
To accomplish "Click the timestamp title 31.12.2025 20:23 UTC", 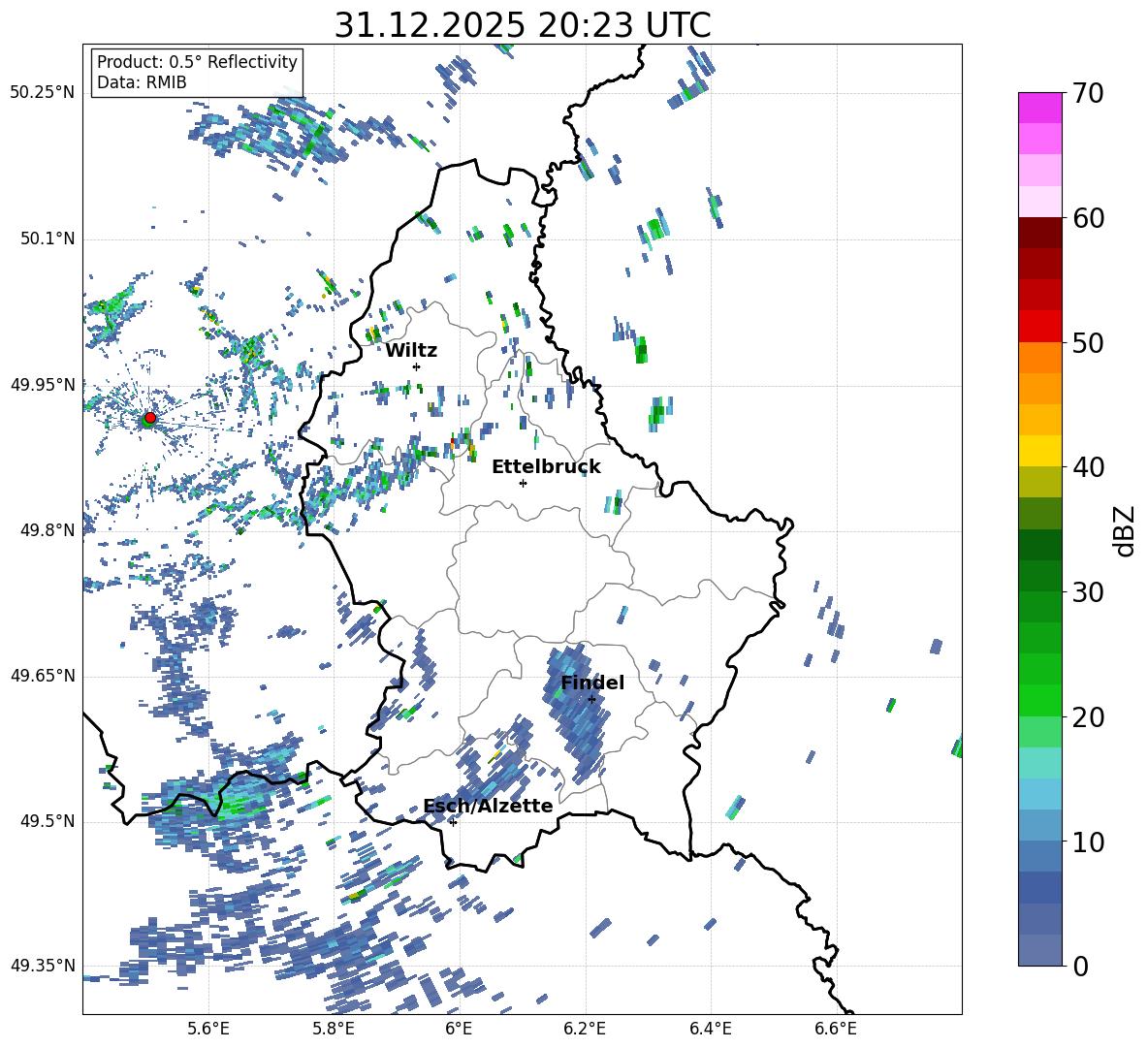I will coord(523,25).
